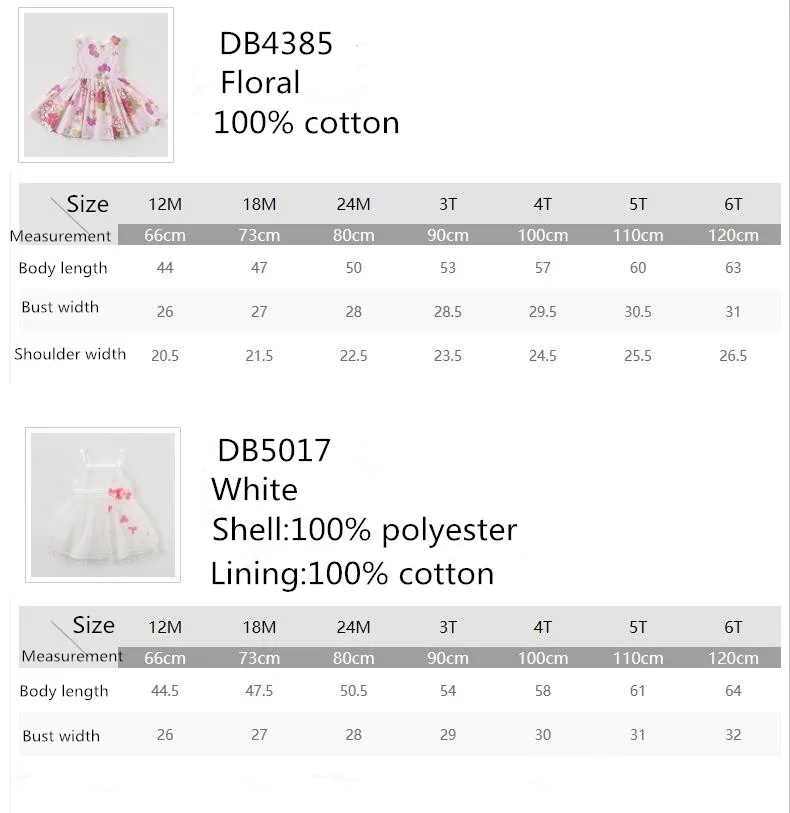The image size is (790, 813).
Task: Select the 12M column header in first table
Action: 165,205
